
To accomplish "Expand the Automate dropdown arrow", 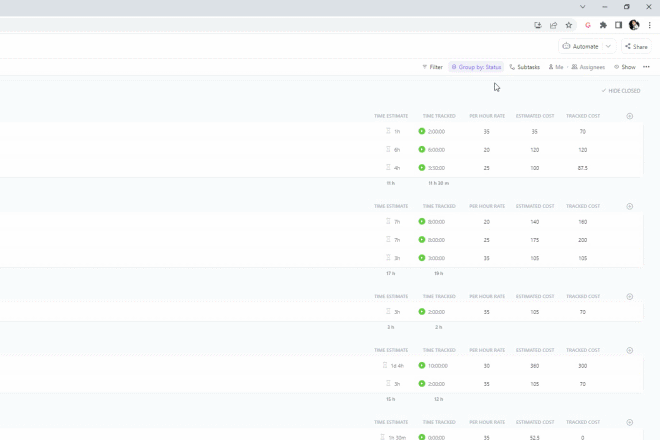I will point(608,46).
